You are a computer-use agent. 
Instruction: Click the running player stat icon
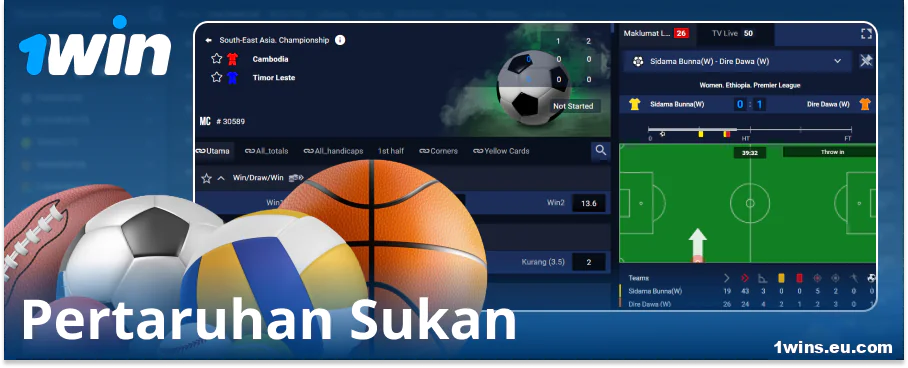click(x=854, y=278)
